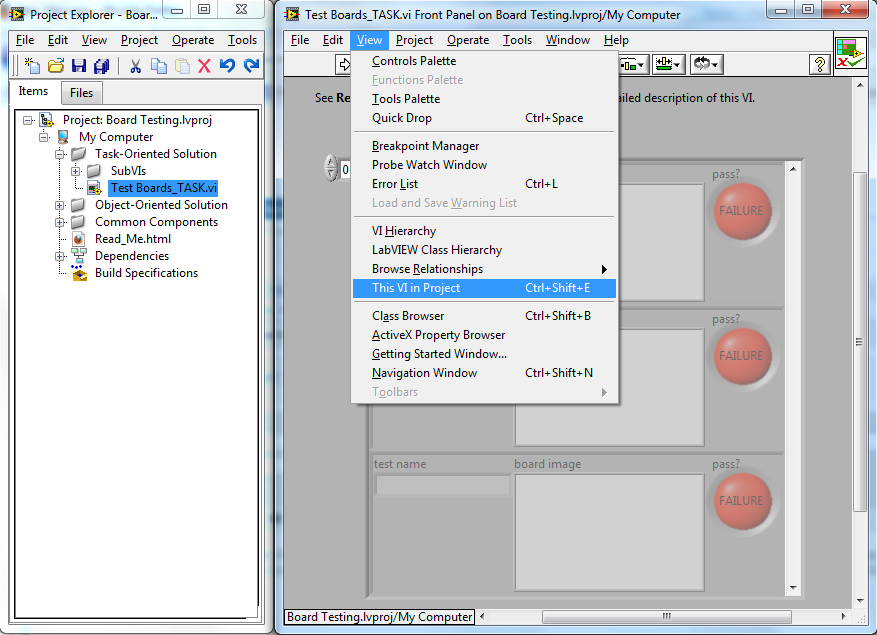
Task: Click the SubVIs folder icon
Action: tap(94, 171)
